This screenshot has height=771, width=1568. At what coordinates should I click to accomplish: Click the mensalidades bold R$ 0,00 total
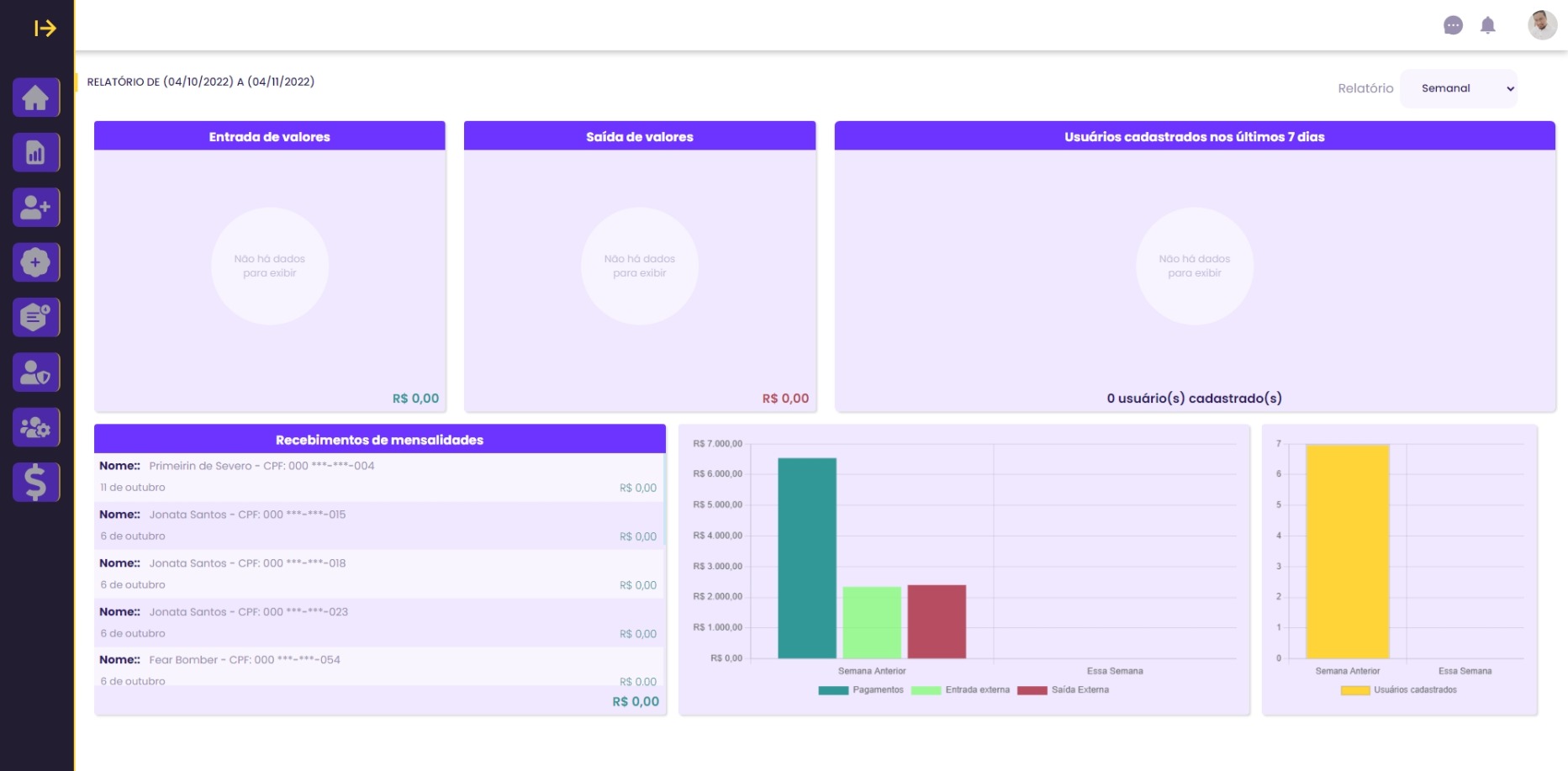coord(636,701)
